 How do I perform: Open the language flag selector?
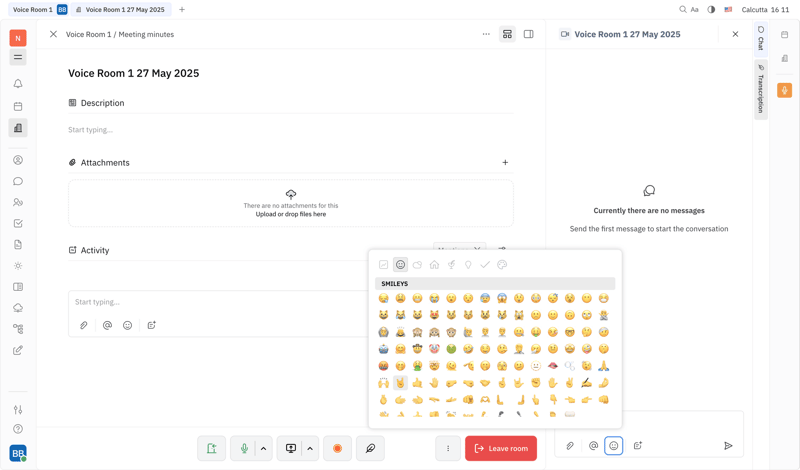[x=728, y=9]
